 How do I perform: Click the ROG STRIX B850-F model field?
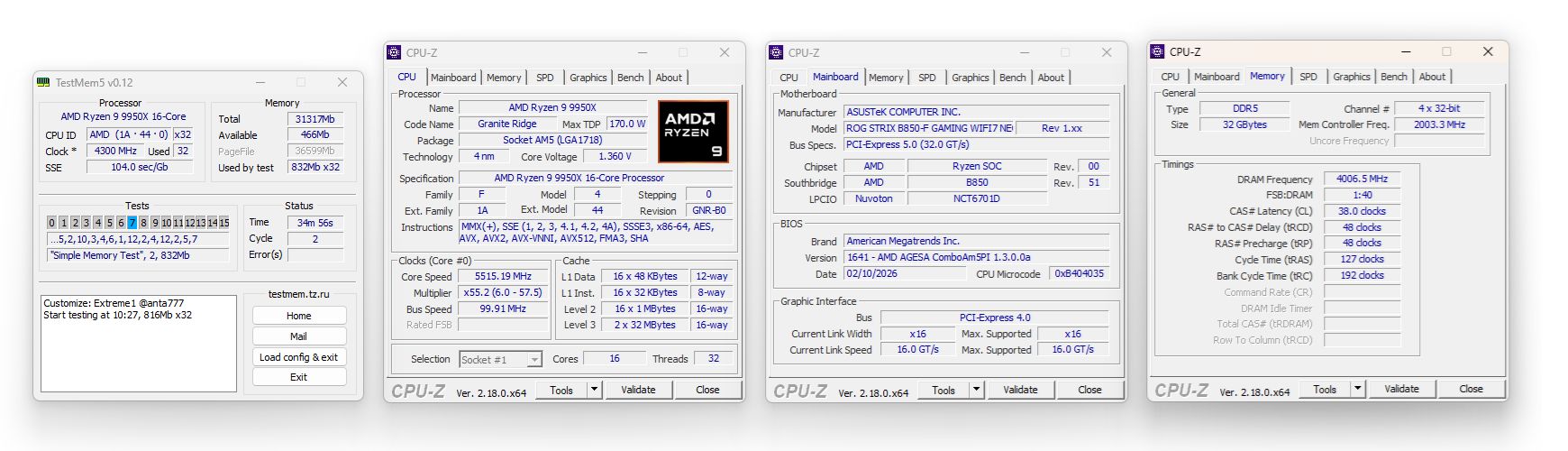pos(928,128)
